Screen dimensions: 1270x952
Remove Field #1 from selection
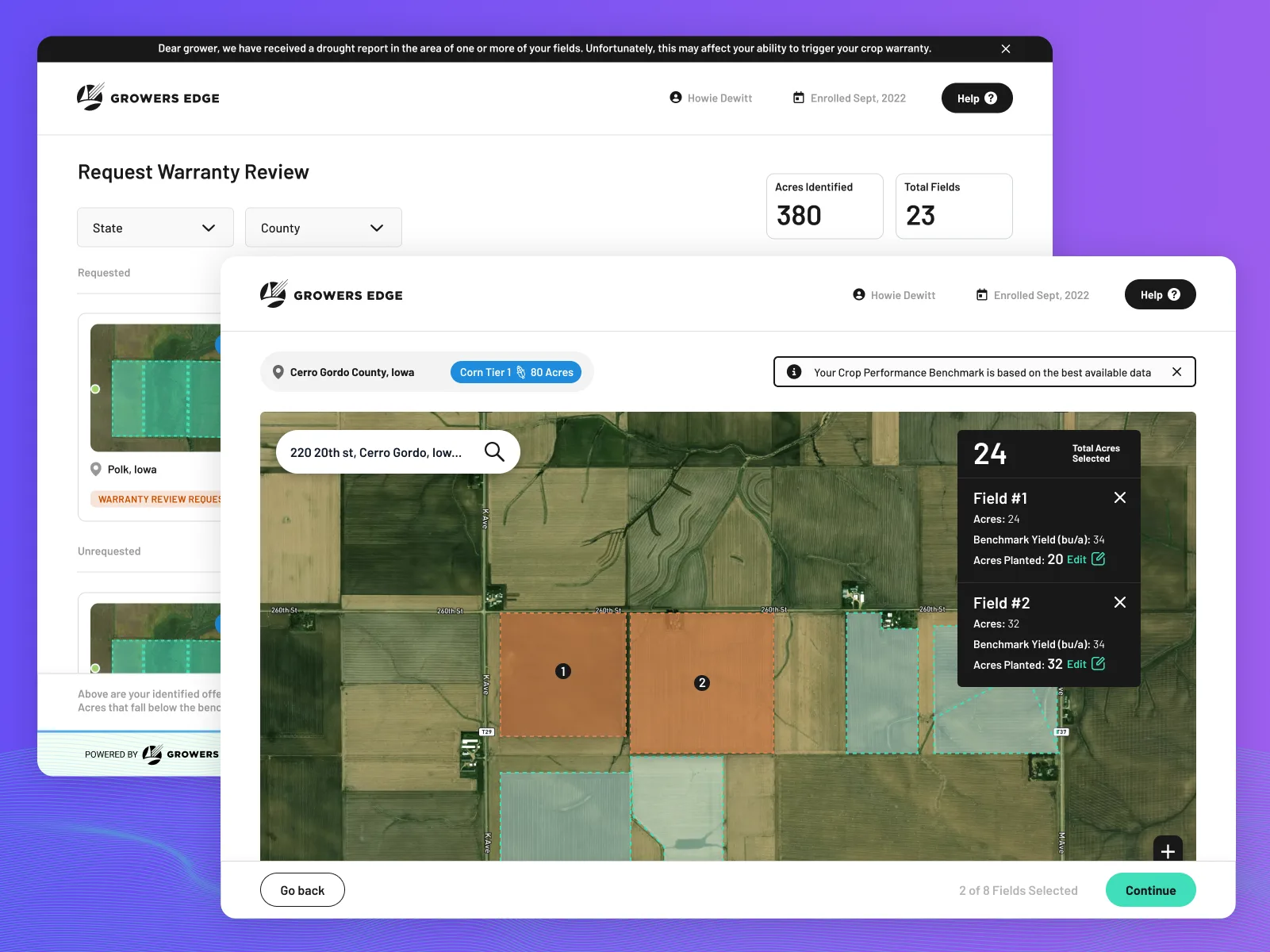click(x=1119, y=497)
